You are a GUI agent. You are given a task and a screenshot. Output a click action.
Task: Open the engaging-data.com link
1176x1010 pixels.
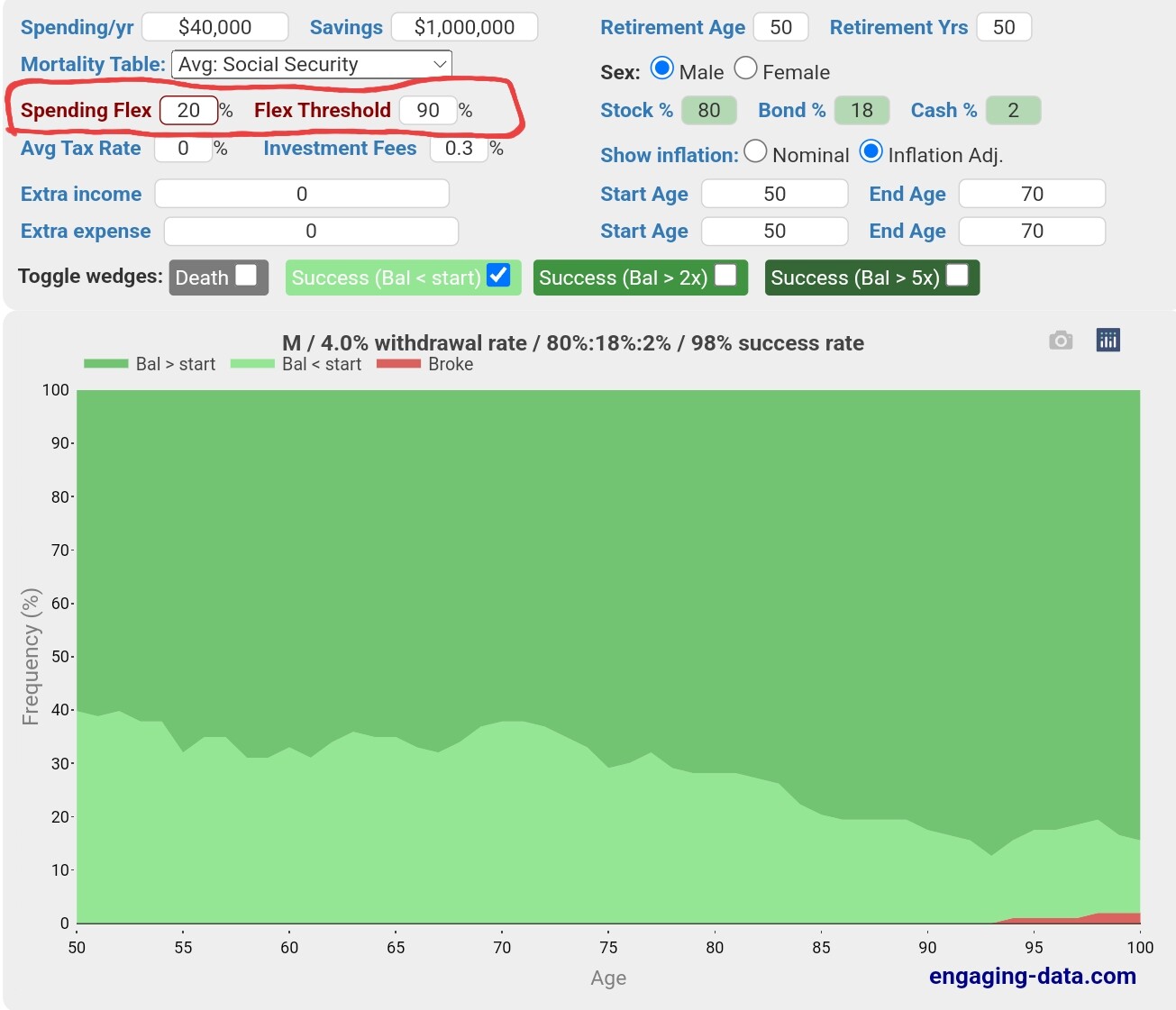pos(1032,977)
